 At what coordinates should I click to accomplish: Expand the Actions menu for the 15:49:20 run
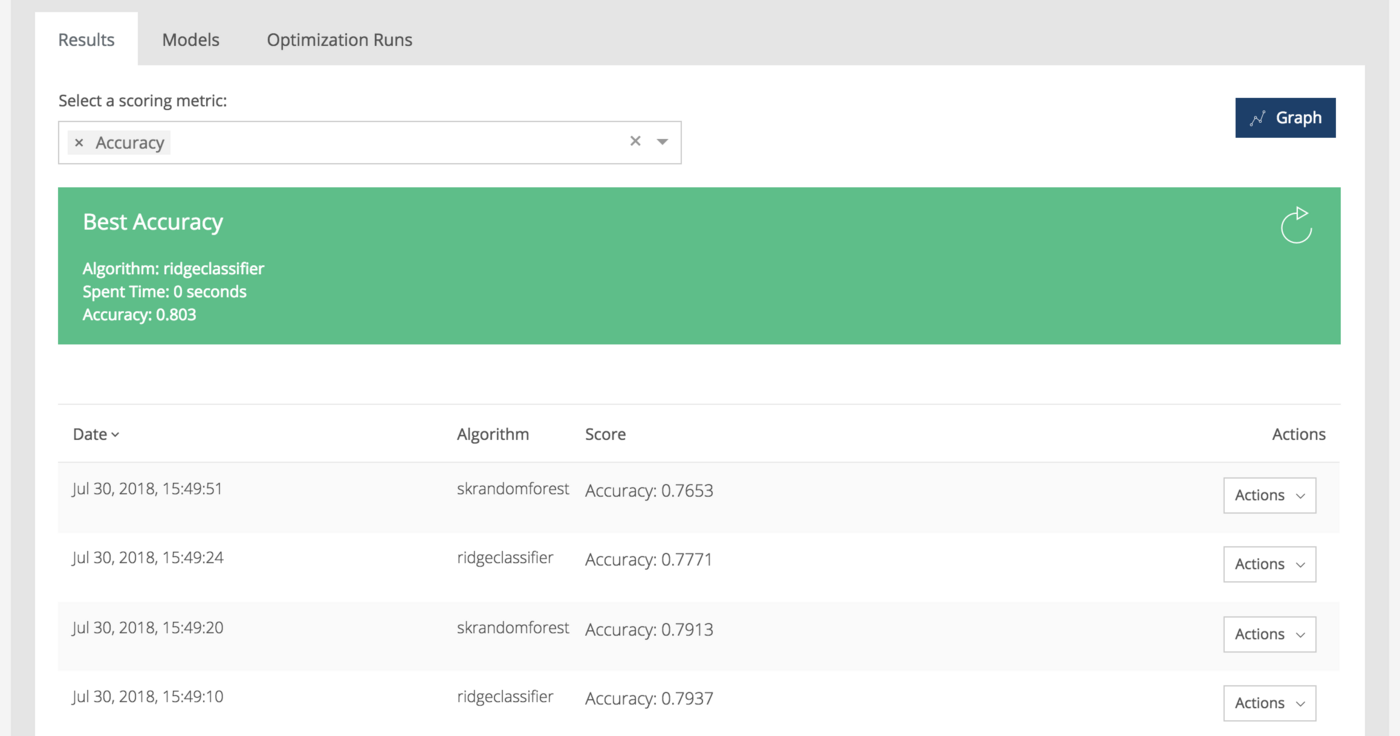click(1269, 634)
